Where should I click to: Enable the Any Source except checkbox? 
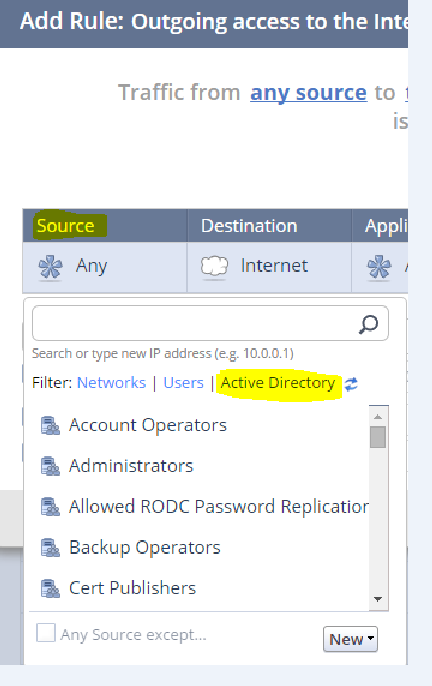point(46,633)
